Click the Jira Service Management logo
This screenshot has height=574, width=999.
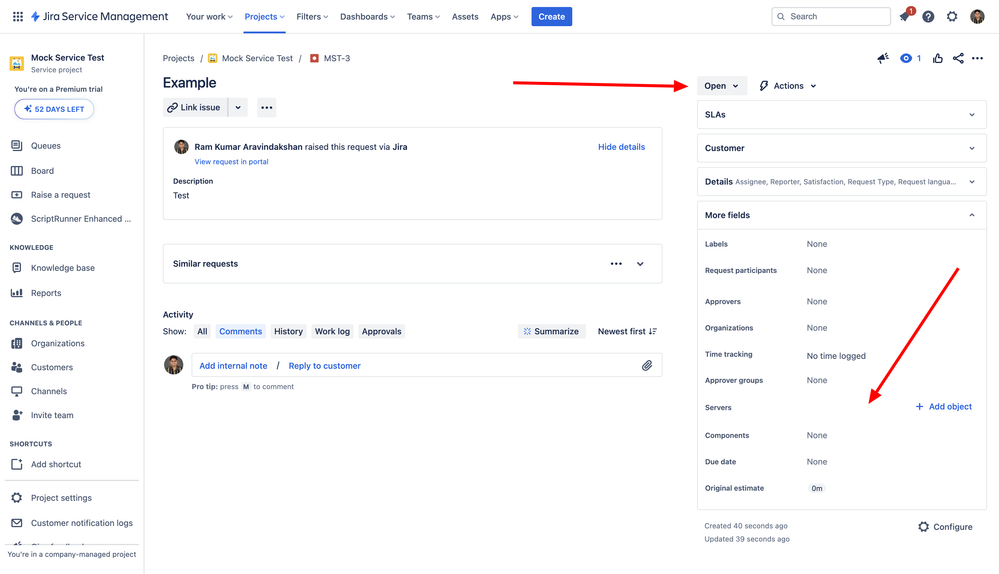pyautogui.click(x=99, y=17)
